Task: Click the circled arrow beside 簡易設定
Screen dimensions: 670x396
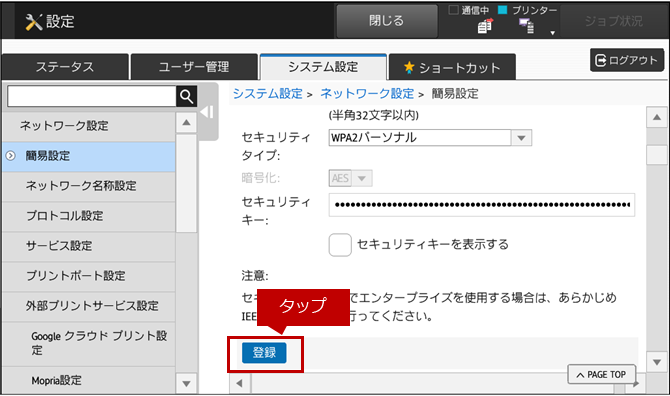Action: coord(11,156)
